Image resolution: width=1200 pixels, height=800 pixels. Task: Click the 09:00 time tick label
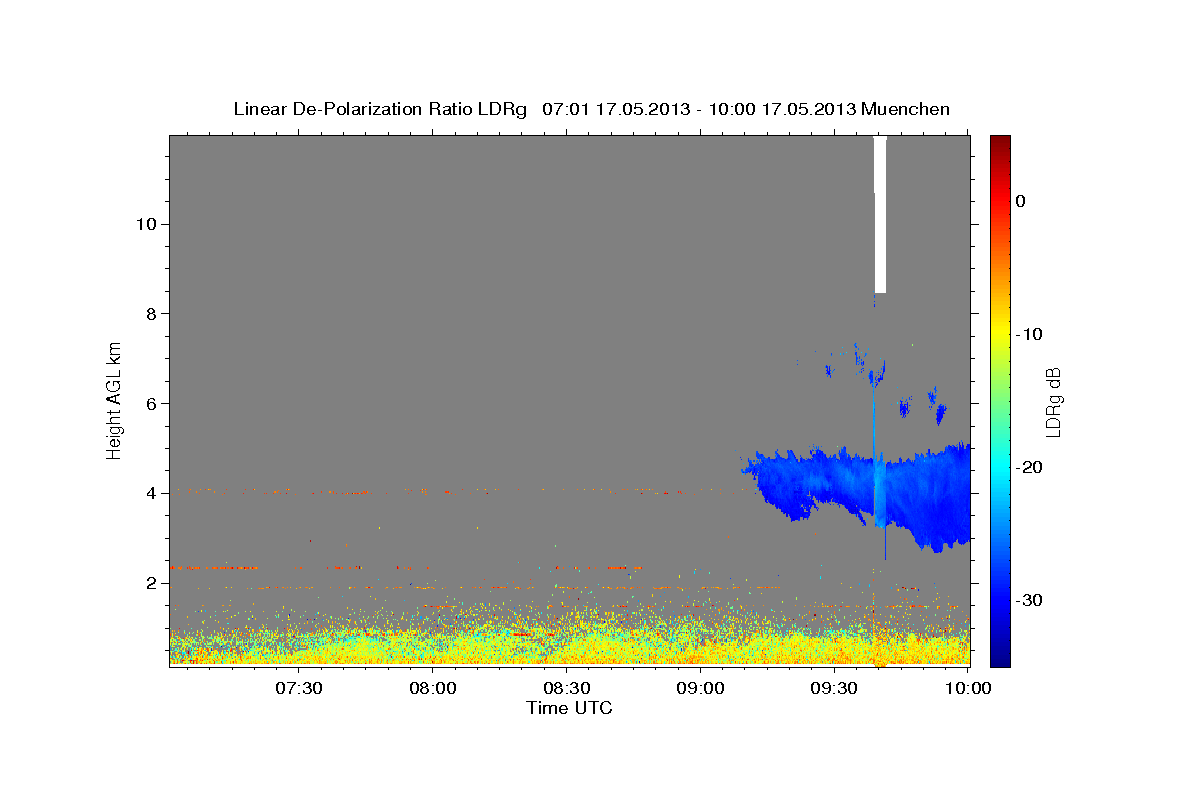point(700,688)
